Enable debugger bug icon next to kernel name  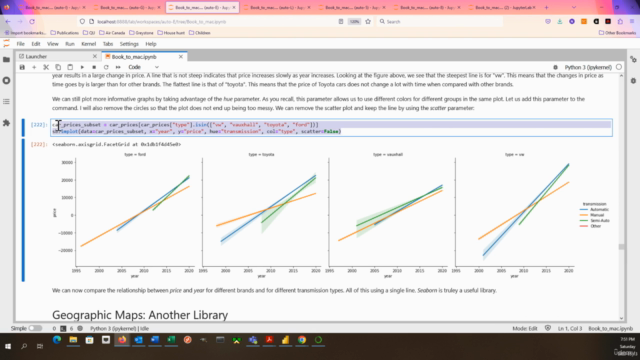[x=555, y=67]
